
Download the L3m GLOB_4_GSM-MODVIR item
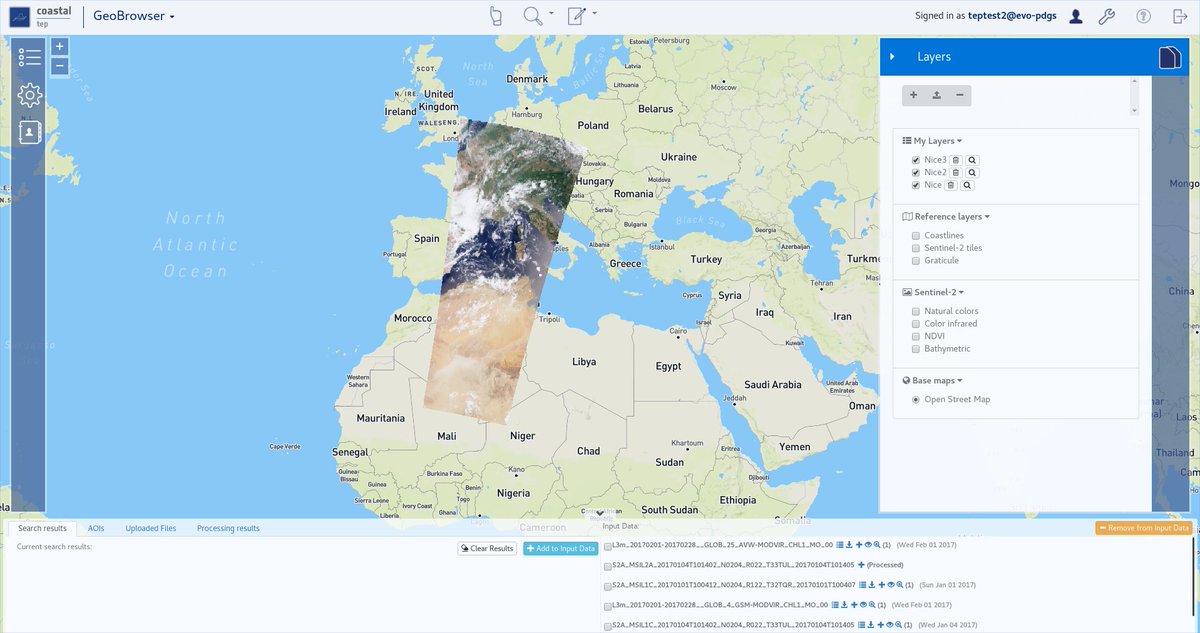click(844, 605)
